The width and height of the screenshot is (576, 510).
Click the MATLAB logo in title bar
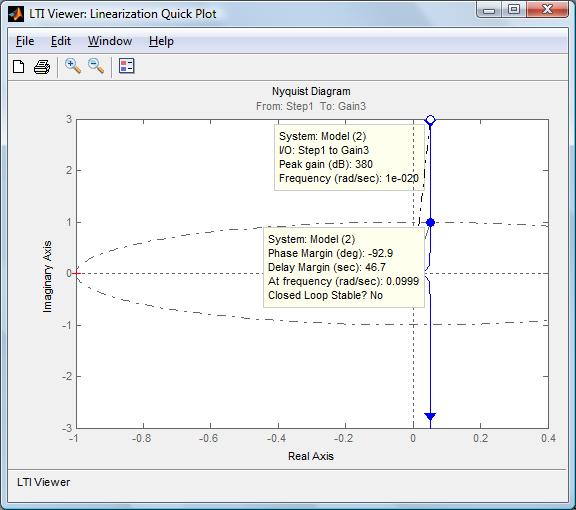[16, 14]
